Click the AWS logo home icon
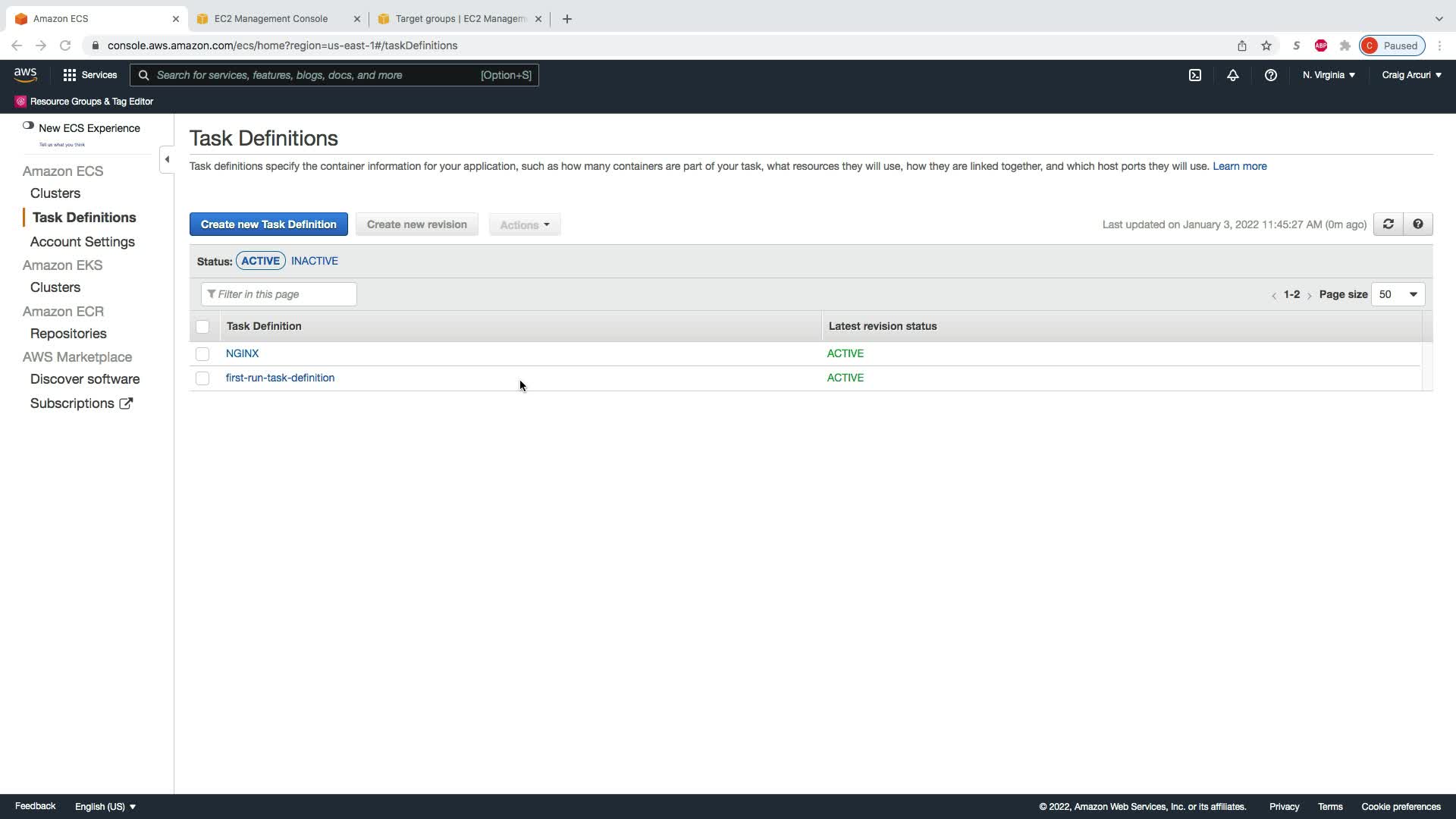The width and height of the screenshot is (1456, 819). (25, 74)
